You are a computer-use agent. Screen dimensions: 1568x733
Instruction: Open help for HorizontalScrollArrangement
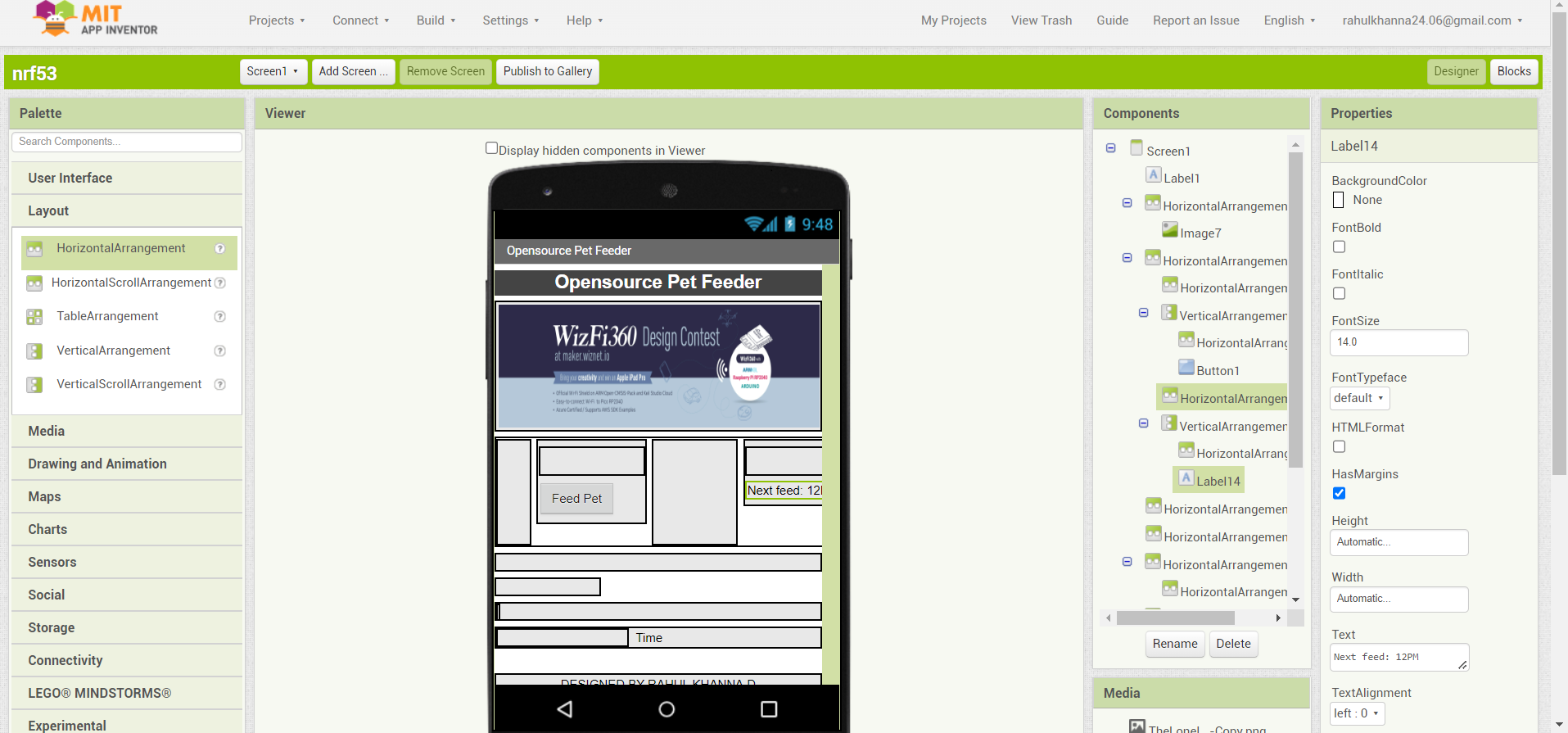pyautogui.click(x=219, y=283)
